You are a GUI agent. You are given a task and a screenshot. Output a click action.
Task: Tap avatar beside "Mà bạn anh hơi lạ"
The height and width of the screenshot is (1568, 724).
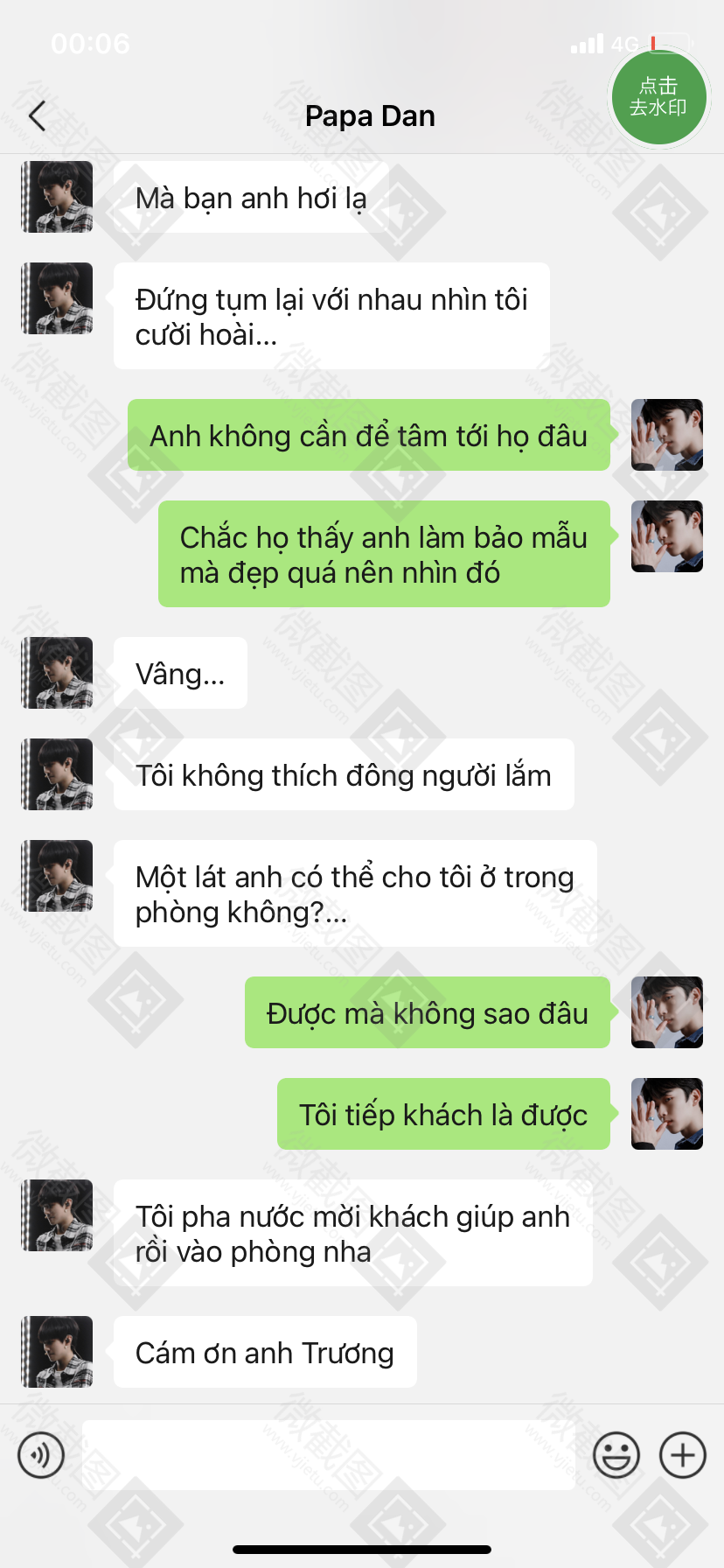pos(57,197)
